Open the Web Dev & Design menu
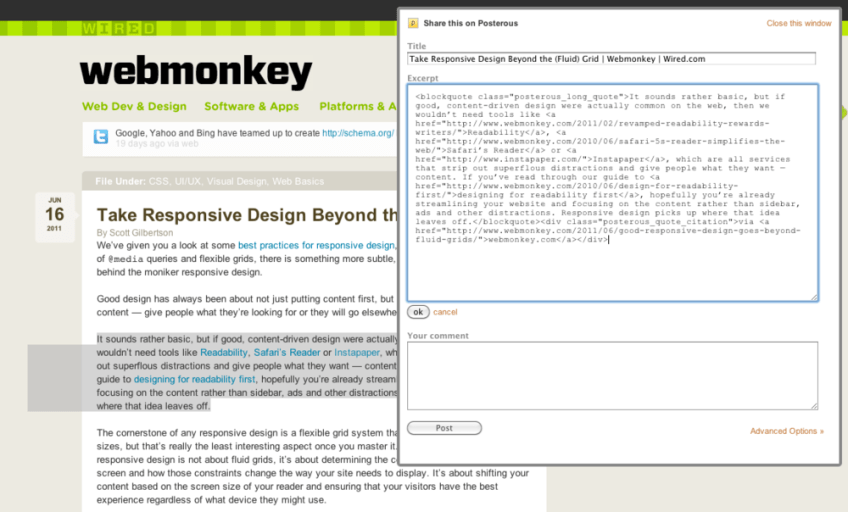The width and height of the screenshot is (848, 512). click(134, 106)
